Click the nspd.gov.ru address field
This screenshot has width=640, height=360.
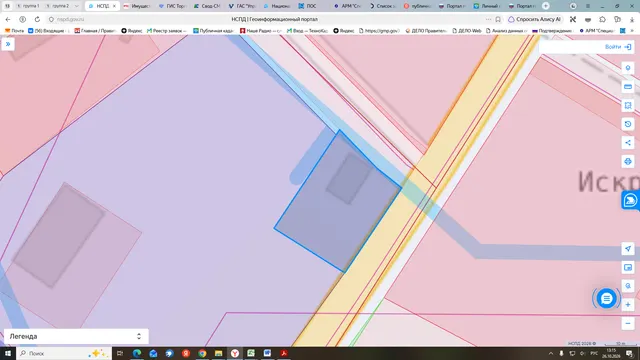pos(70,19)
